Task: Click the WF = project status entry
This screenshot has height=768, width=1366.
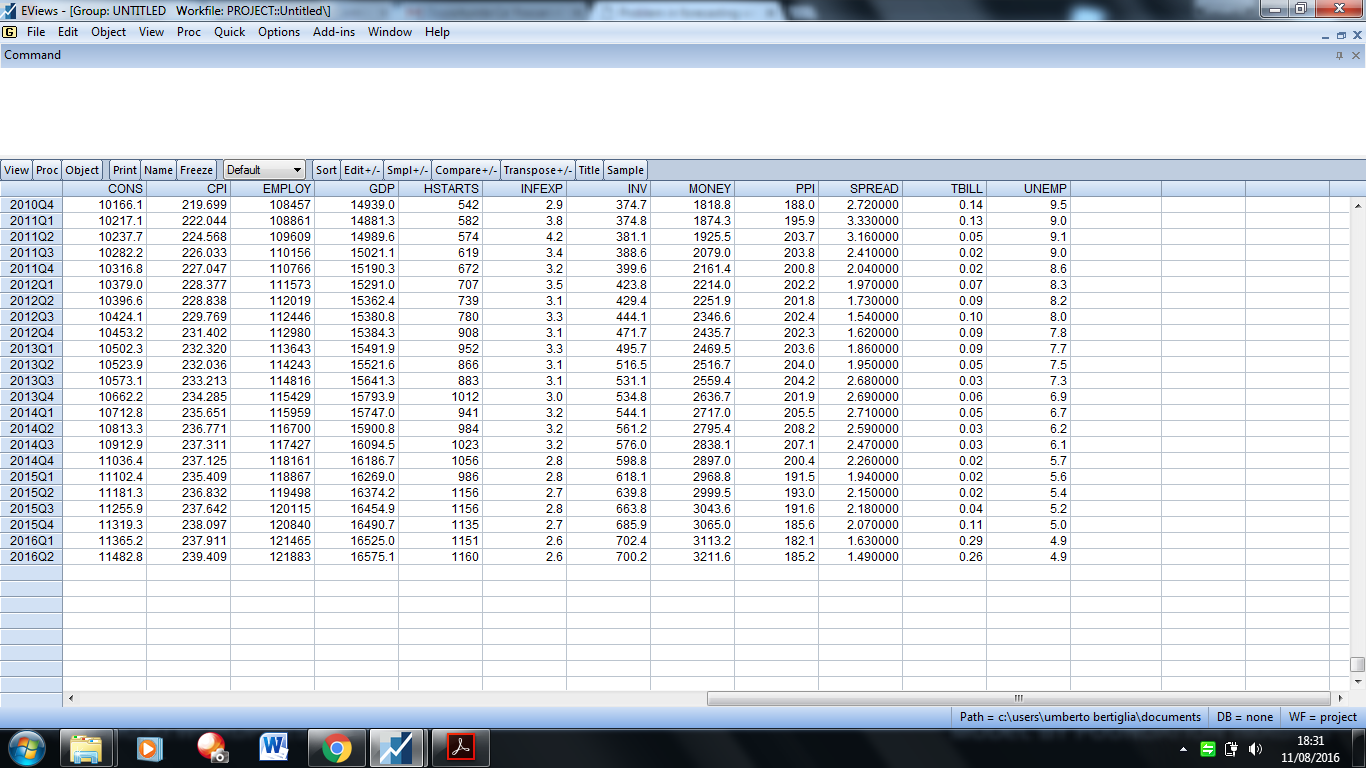Action: click(1322, 717)
